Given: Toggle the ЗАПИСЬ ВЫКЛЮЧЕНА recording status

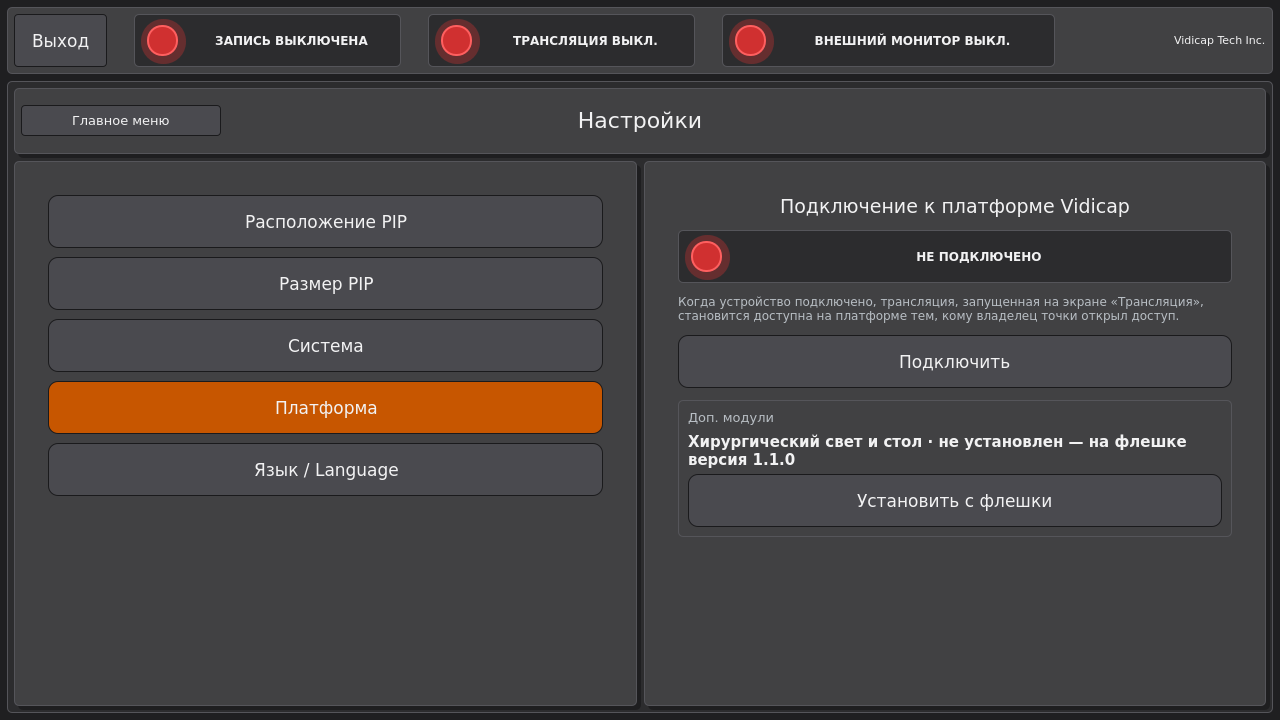Looking at the screenshot, I should 267,41.
